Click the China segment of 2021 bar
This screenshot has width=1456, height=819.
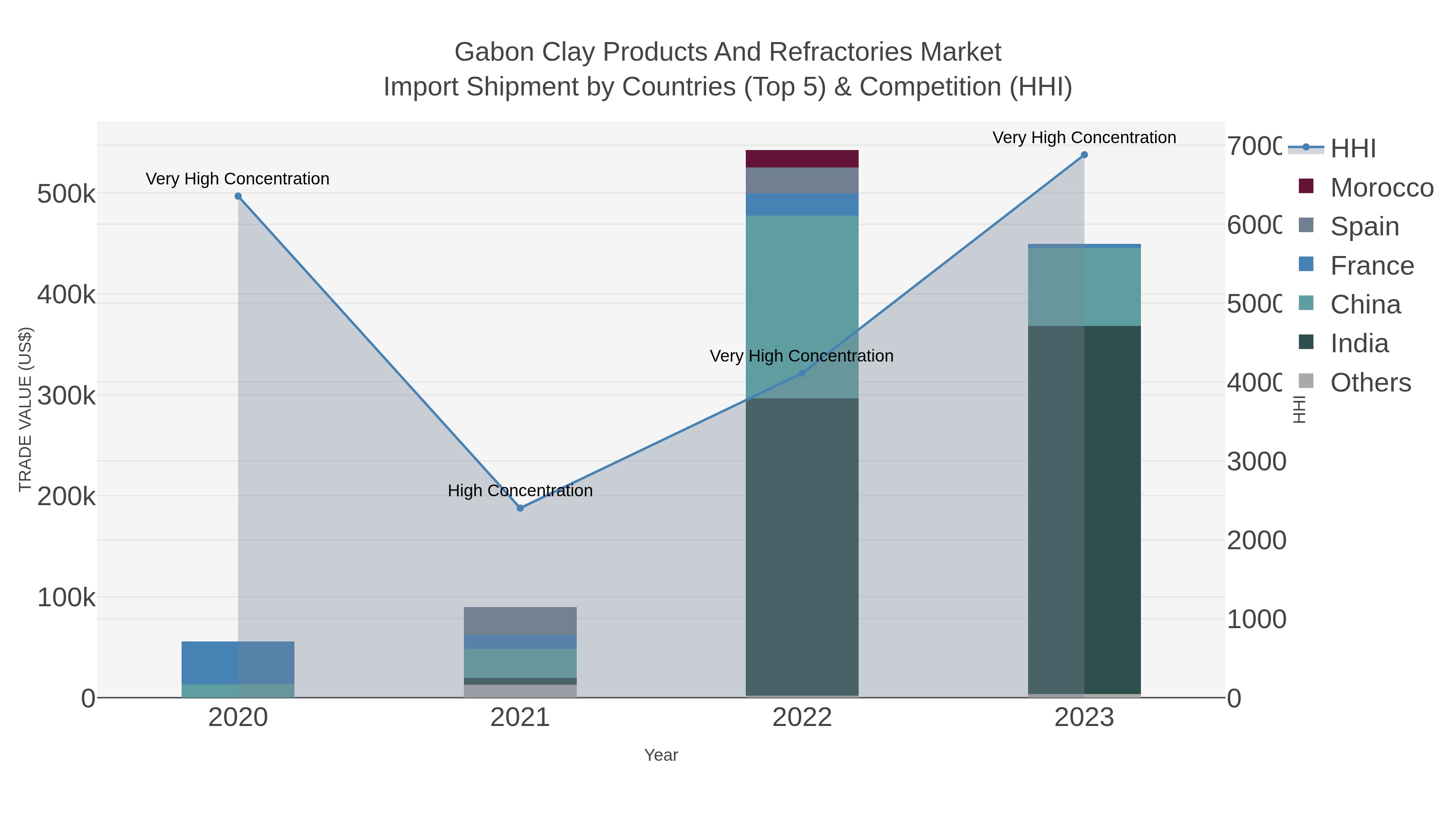(520, 664)
